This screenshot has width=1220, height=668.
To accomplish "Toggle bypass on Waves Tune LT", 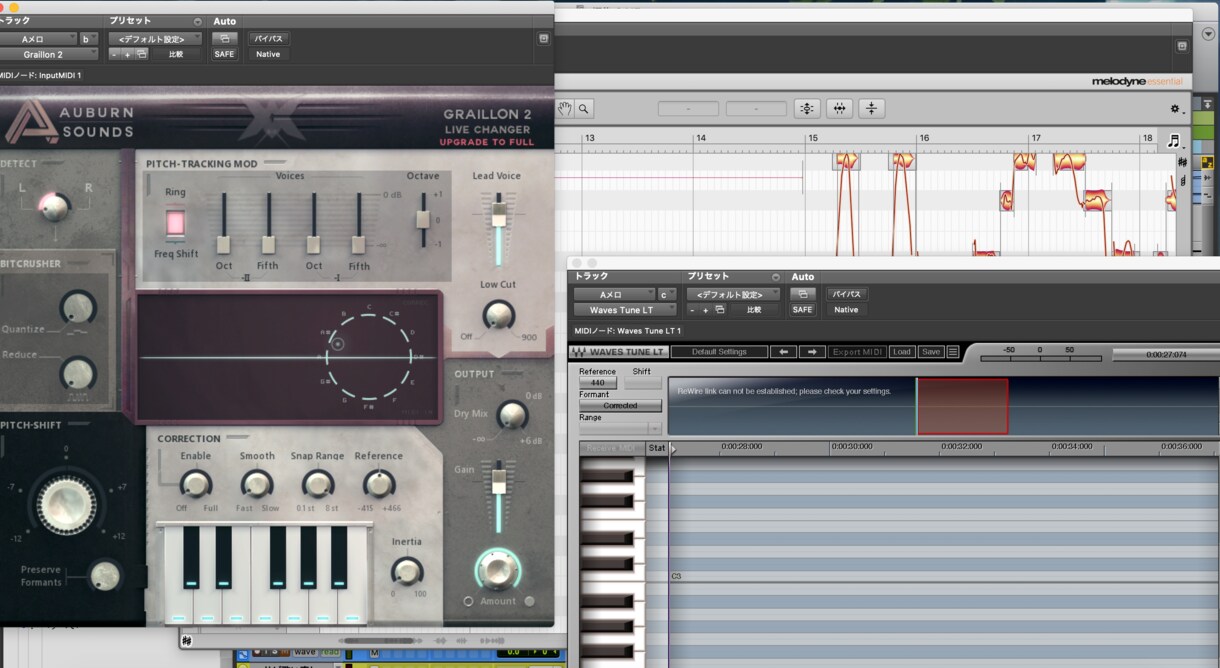I will [846, 294].
